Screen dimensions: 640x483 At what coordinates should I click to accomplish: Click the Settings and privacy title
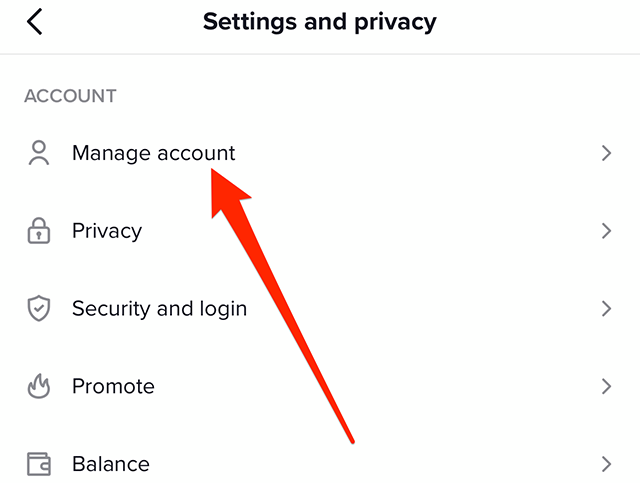(x=320, y=22)
